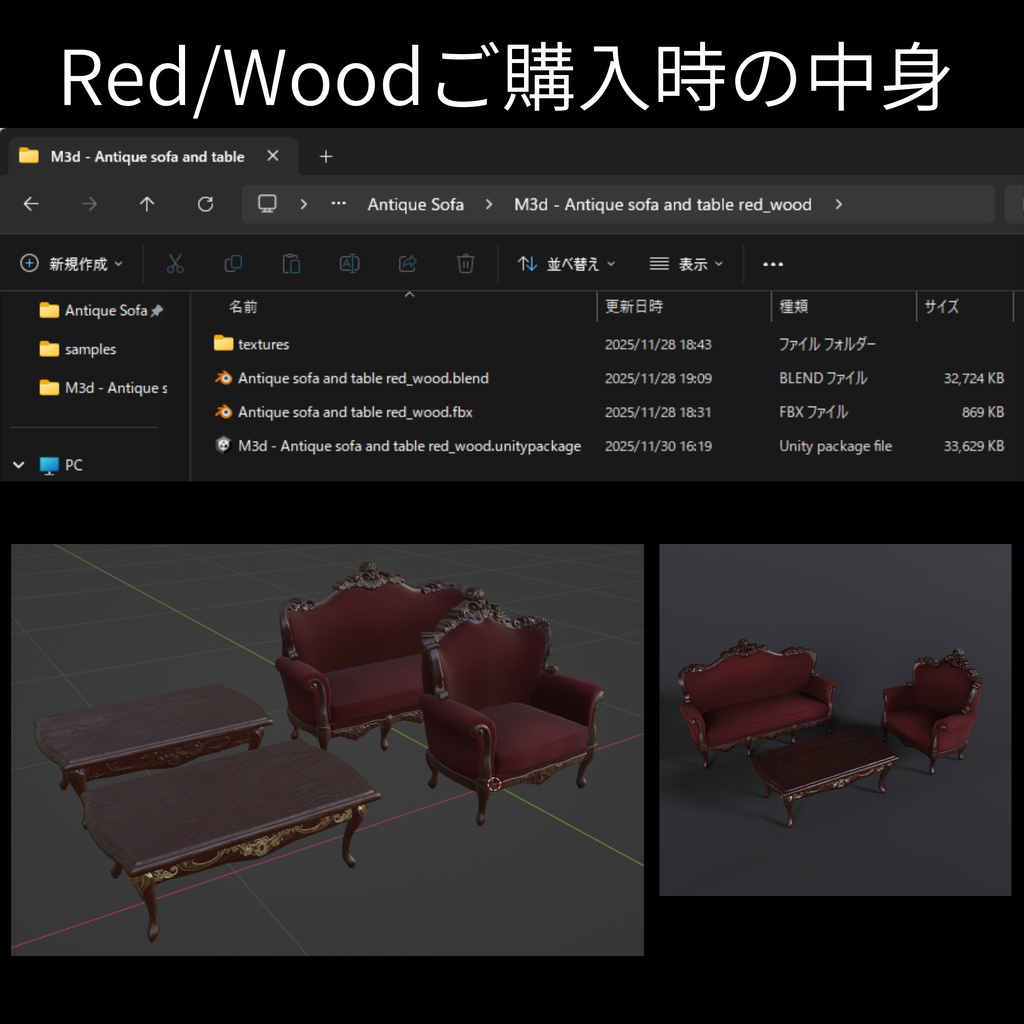Select the Rename icon in the toolbar
1024x1024 pixels.
pyautogui.click(x=349, y=263)
